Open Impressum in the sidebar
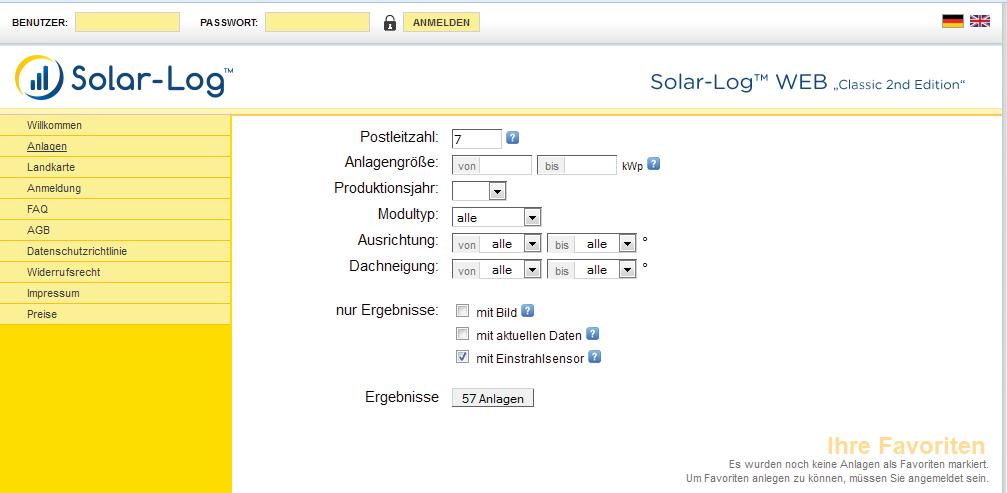This screenshot has height=493, width=1007. (116, 293)
